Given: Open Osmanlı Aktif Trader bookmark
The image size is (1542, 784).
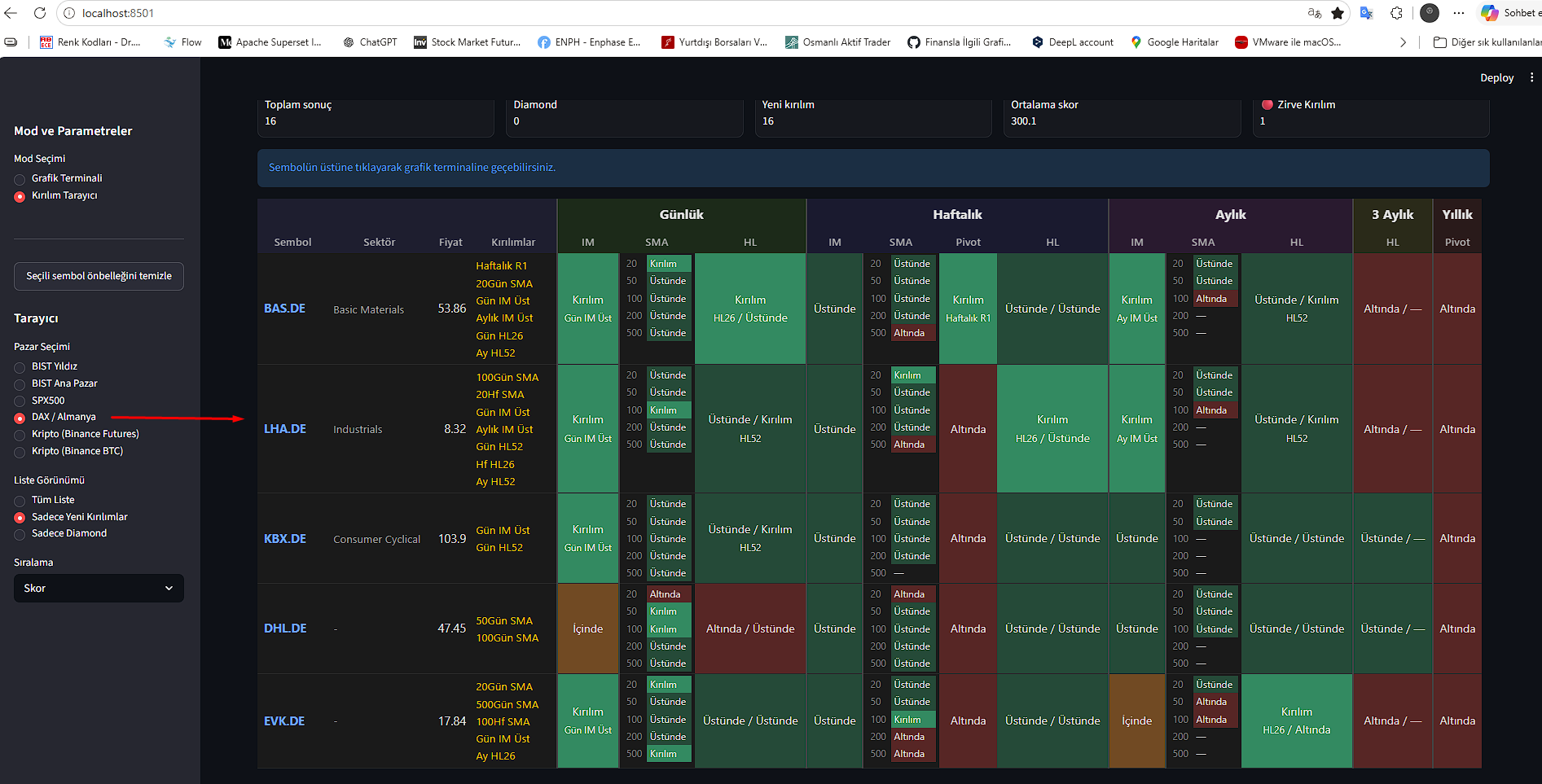Looking at the screenshot, I should (837, 42).
